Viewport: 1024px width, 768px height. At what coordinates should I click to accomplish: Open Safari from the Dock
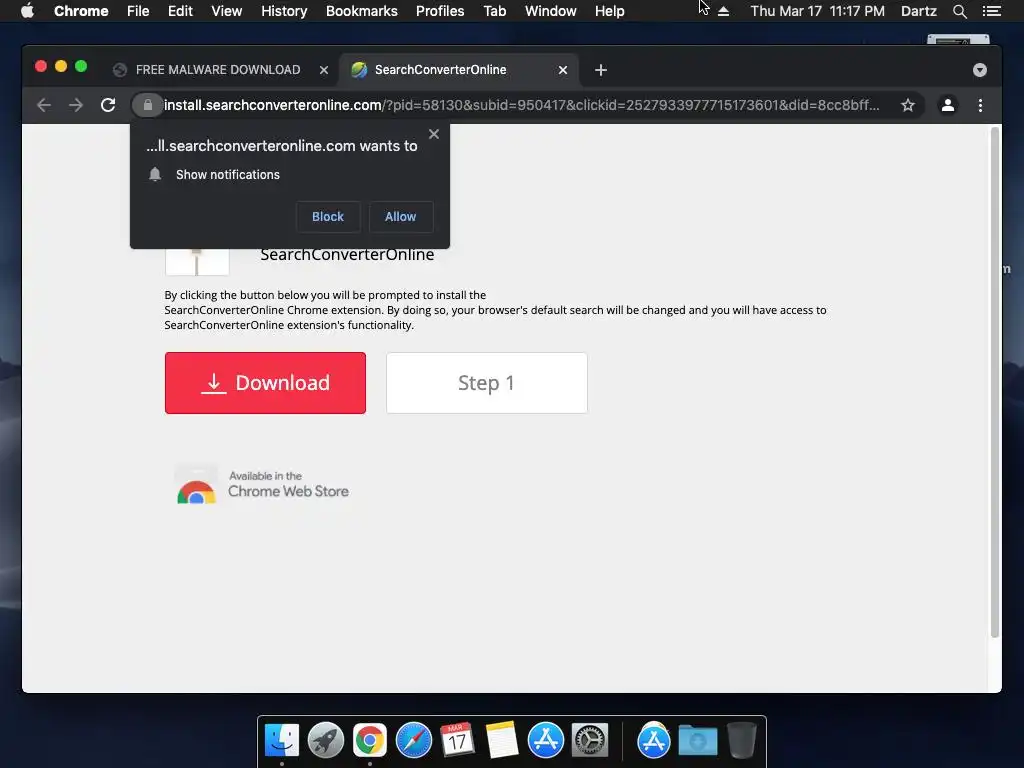pos(413,741)
